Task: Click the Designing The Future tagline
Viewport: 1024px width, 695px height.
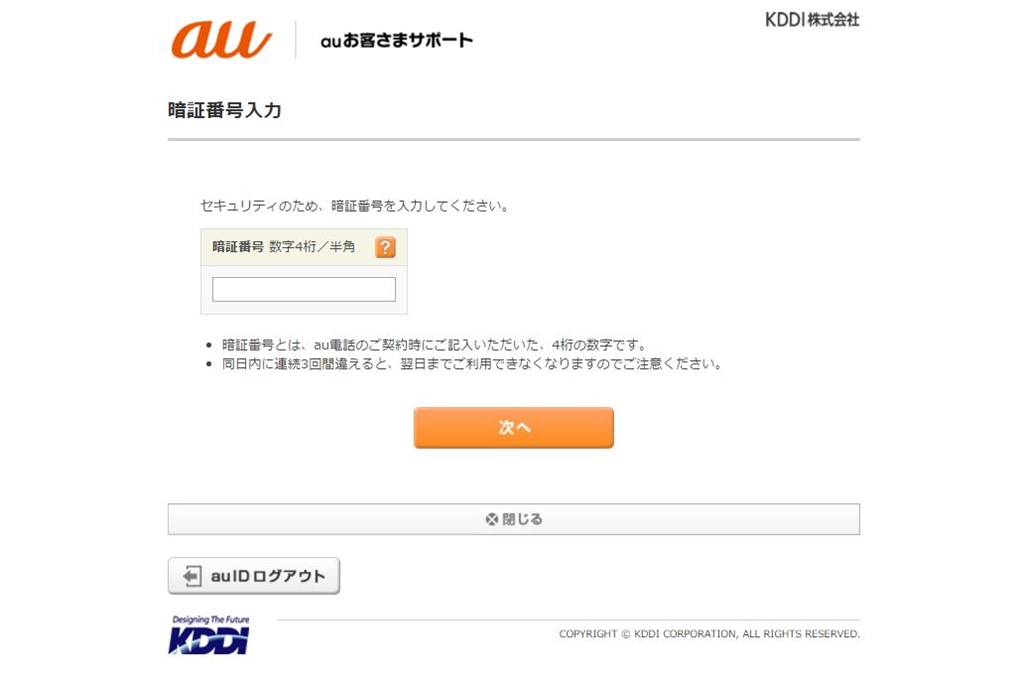Action: pyautogui.click(x=211, y=619)
